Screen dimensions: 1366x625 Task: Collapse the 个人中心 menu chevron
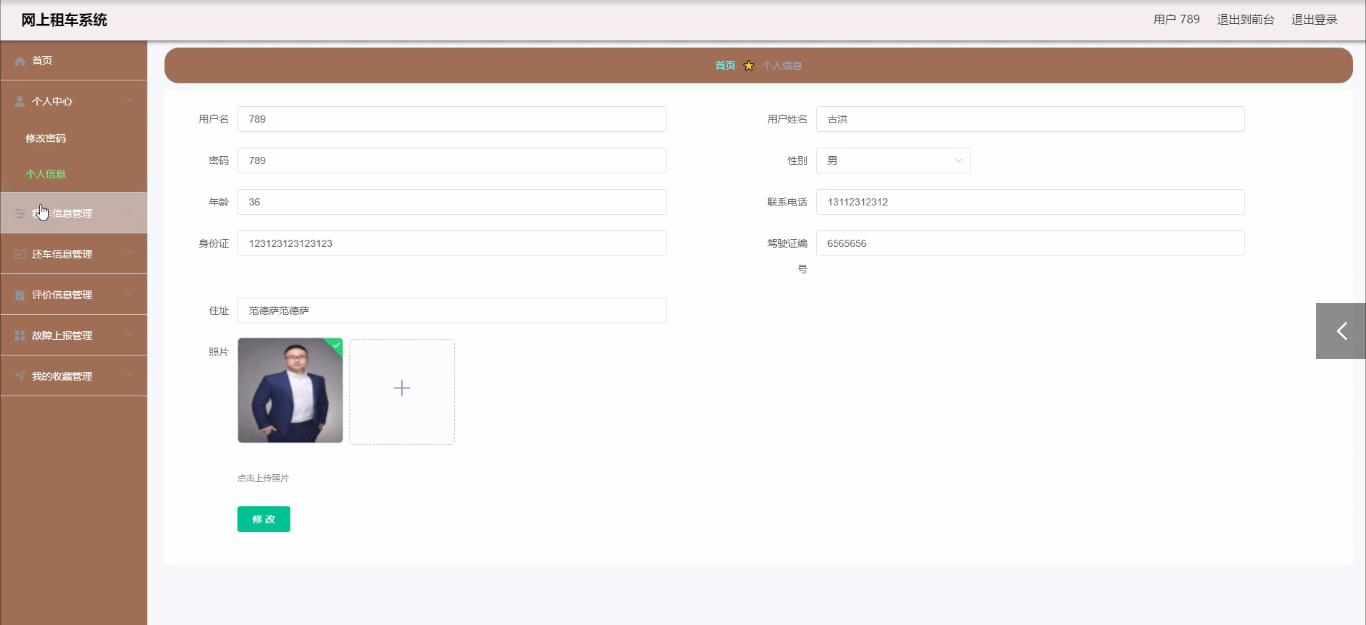tap(129, 101)
